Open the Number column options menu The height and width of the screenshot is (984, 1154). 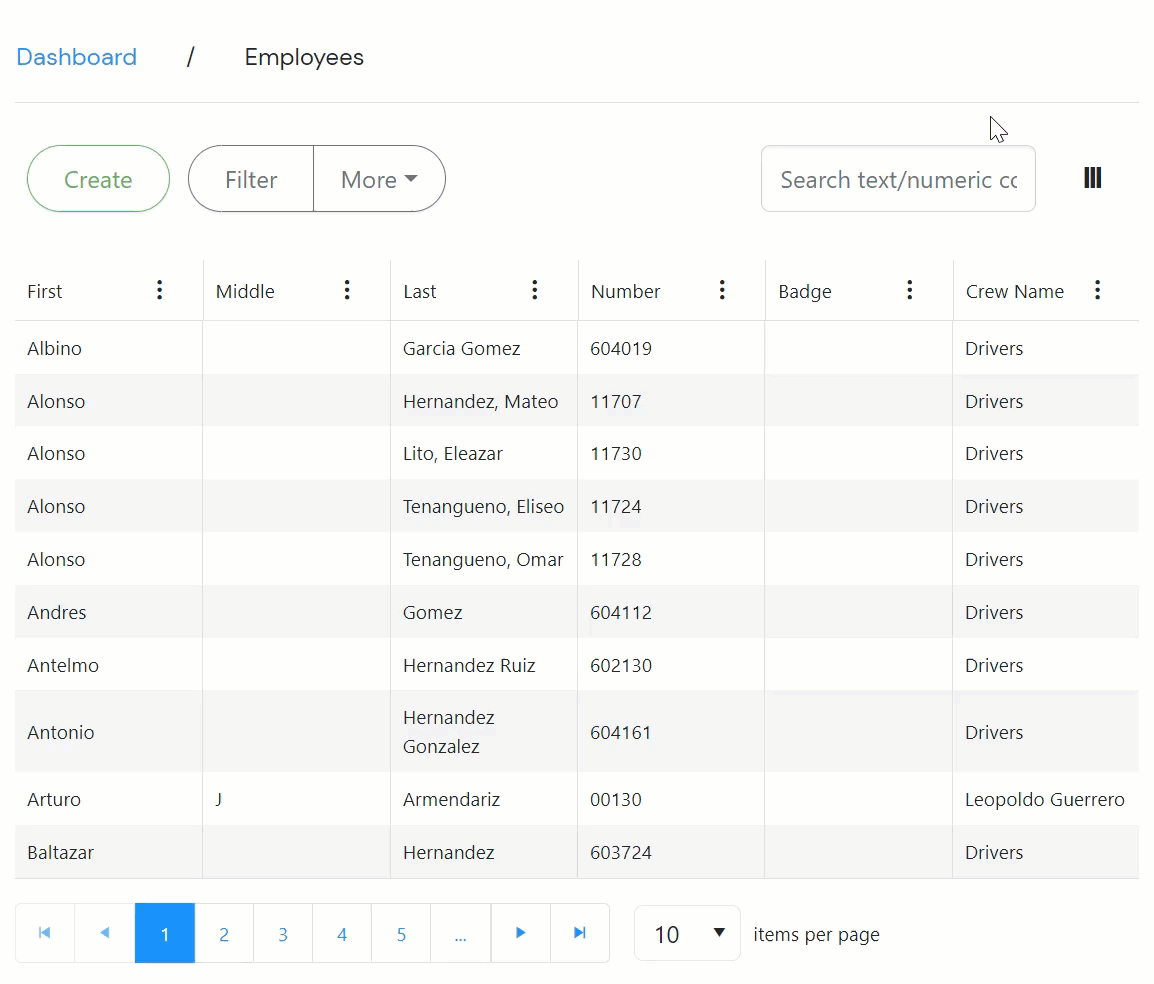(722, 290)
